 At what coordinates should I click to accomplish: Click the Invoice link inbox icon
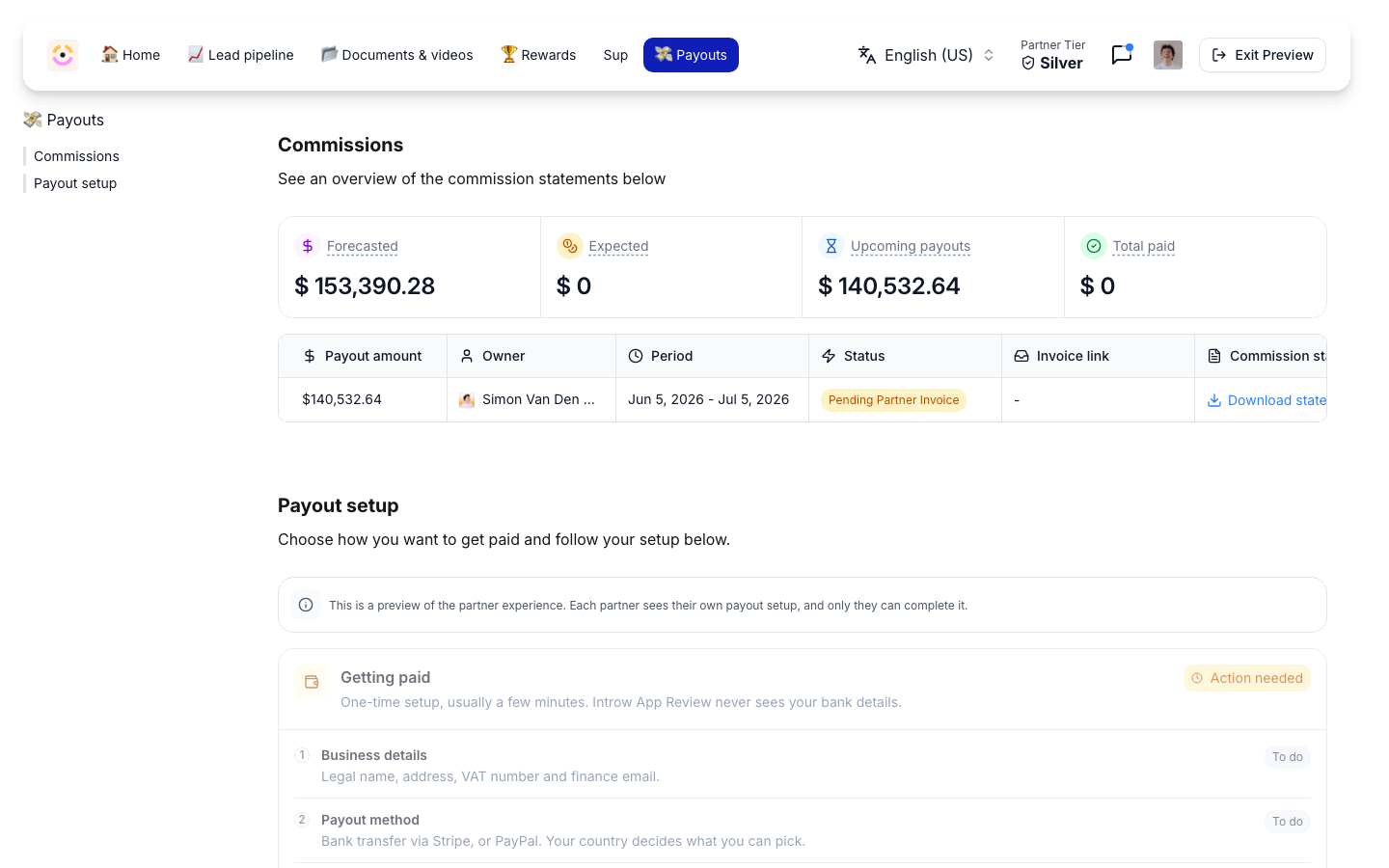coord(1021,356)
